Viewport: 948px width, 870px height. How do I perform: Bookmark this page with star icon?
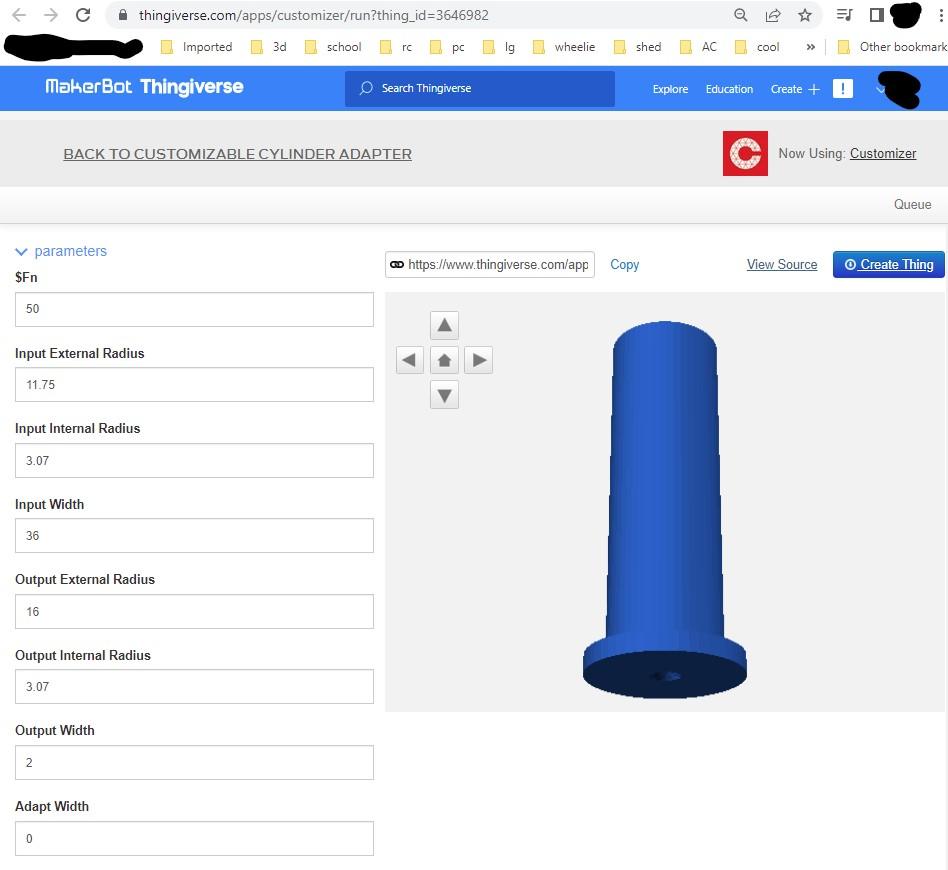point(804,15)
